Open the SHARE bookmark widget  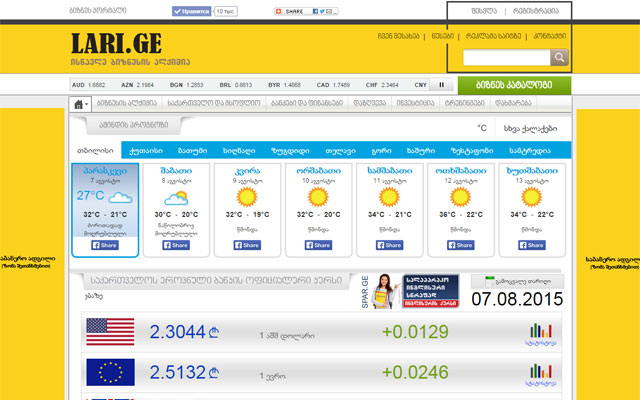pos(304,10)
